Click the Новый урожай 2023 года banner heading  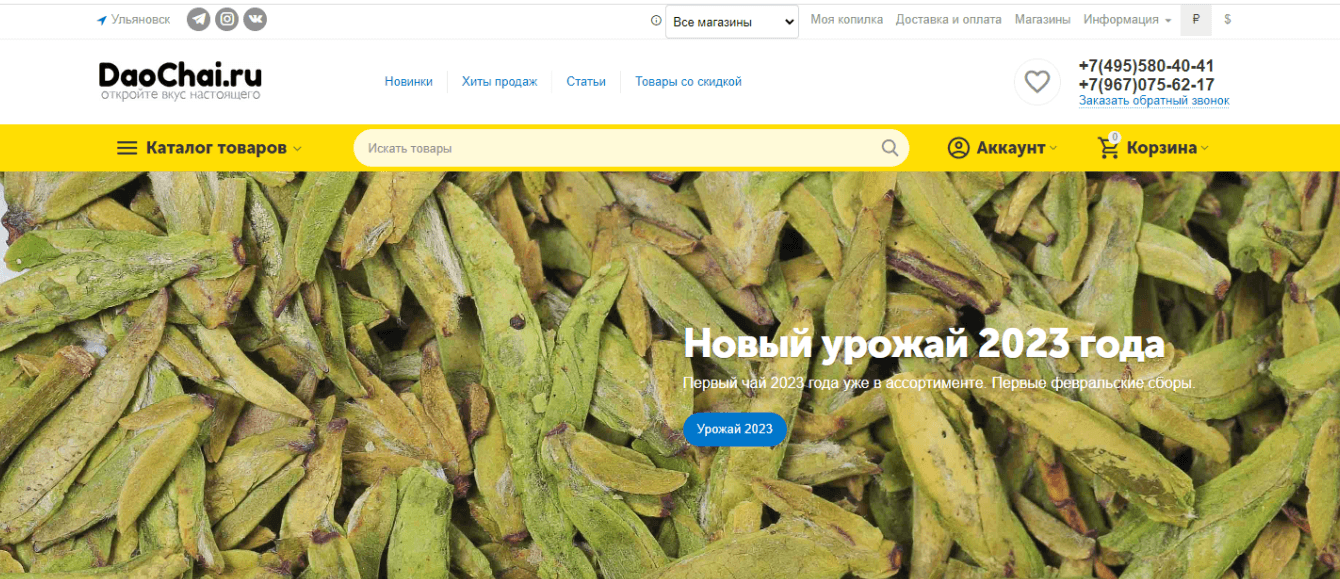[x=924, y=345]
